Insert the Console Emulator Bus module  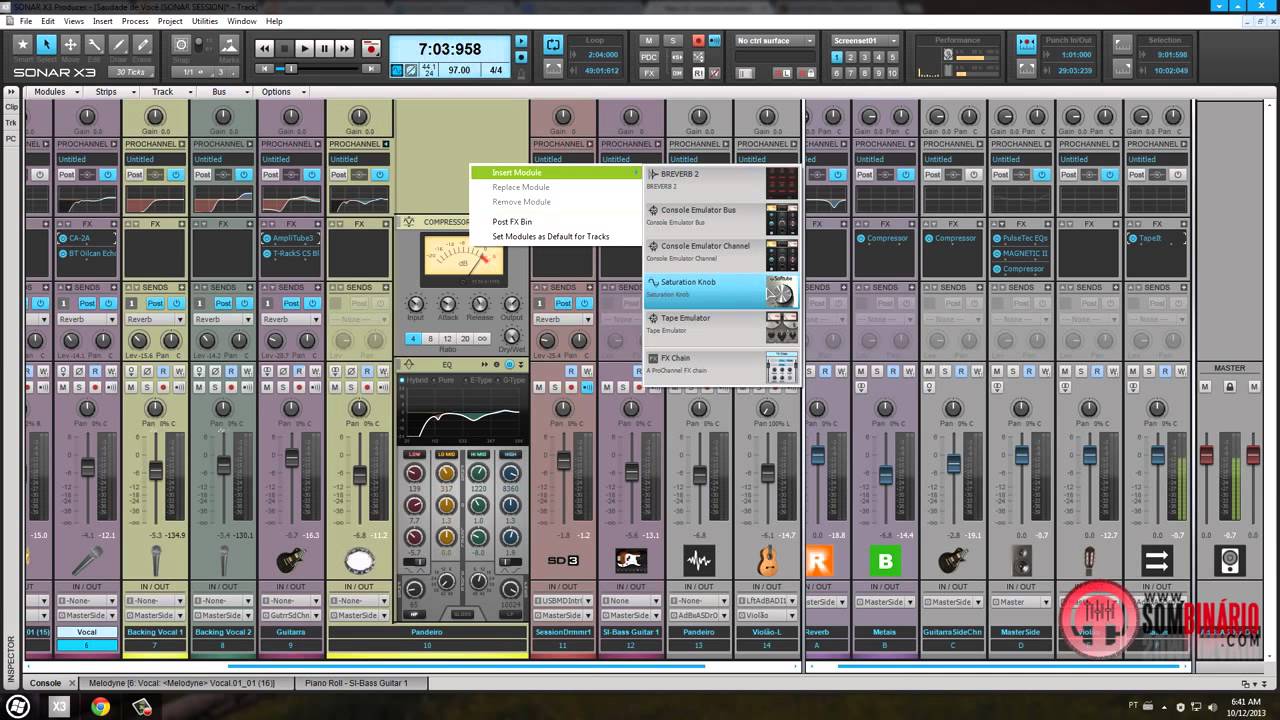721,218
